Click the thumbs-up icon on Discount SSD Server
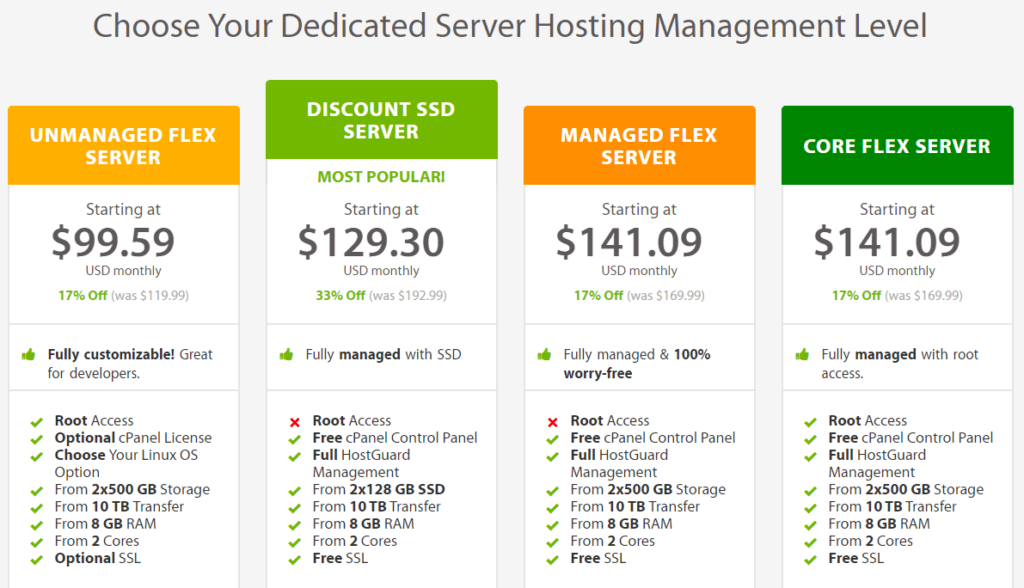 [284, 354]
